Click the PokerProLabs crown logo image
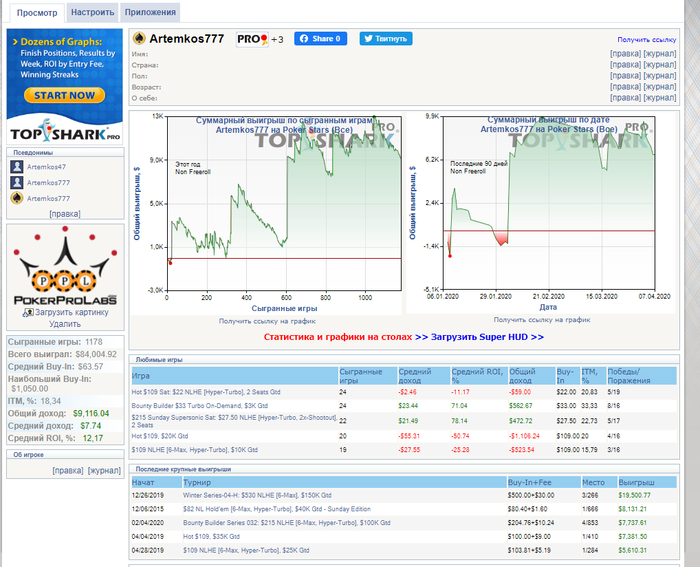 click(x=65, y=266)
